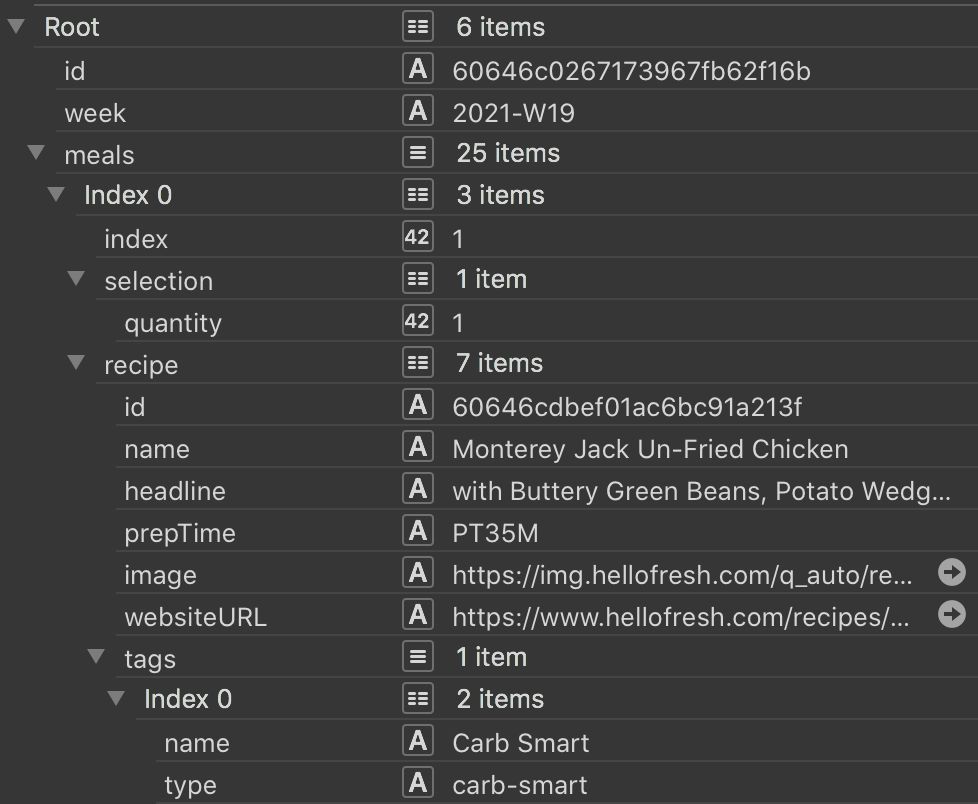Select the websiteURL key label
The height and width of the screenshot is (804, 978).
pyautogui.click(x=195, y=617)
